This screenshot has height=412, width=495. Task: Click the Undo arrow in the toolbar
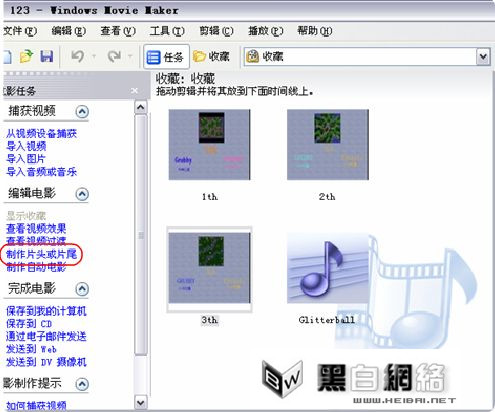[78, 56]
